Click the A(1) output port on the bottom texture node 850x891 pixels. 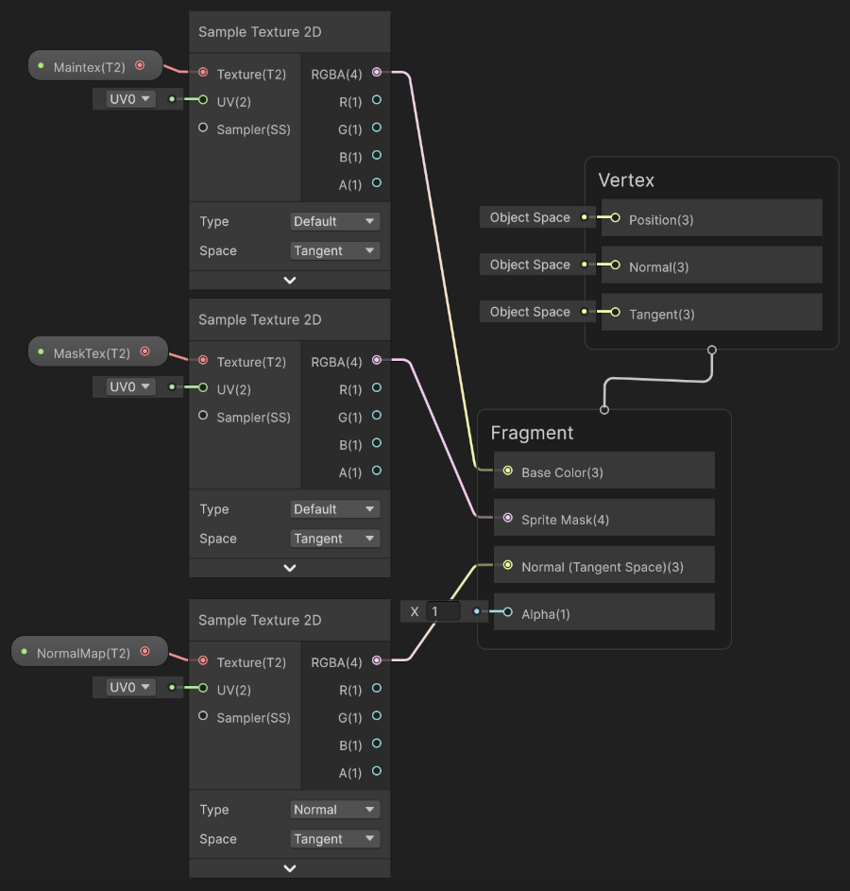pyautogui.click(x=376, y=771)
